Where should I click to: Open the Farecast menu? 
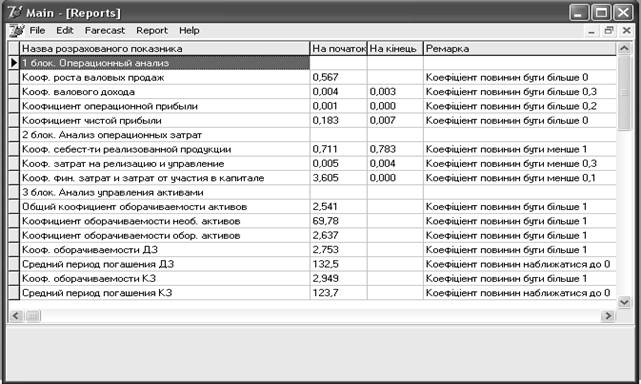tap(105, 31)
